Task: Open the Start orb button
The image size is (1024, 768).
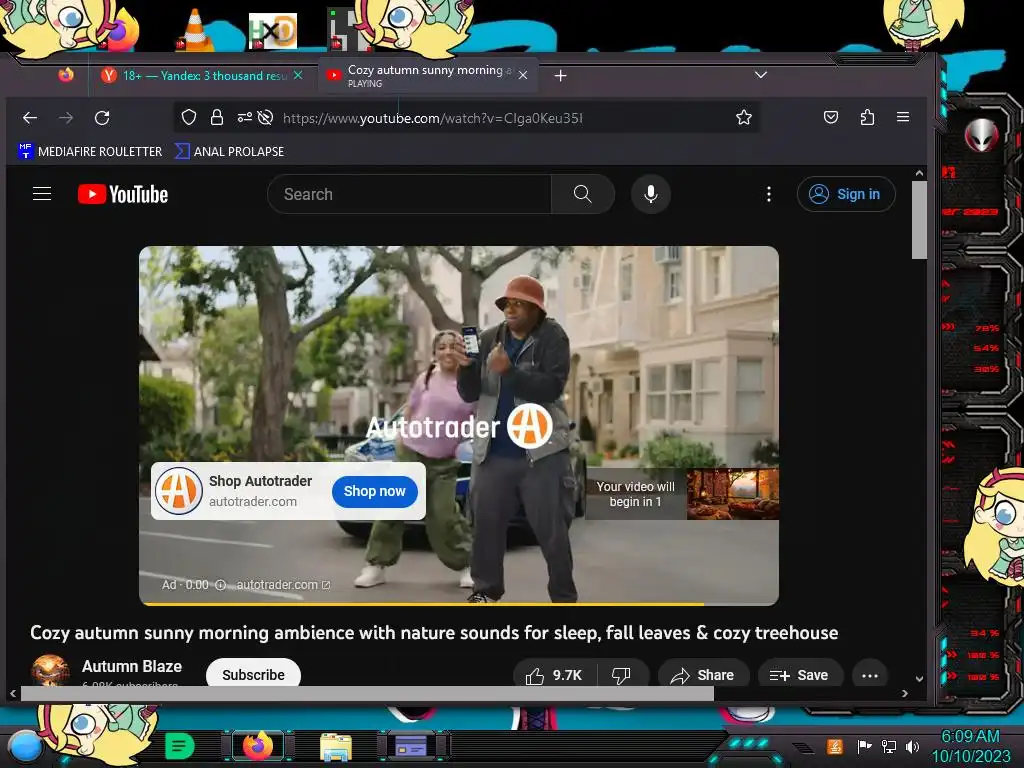Action: click(25, 748)
